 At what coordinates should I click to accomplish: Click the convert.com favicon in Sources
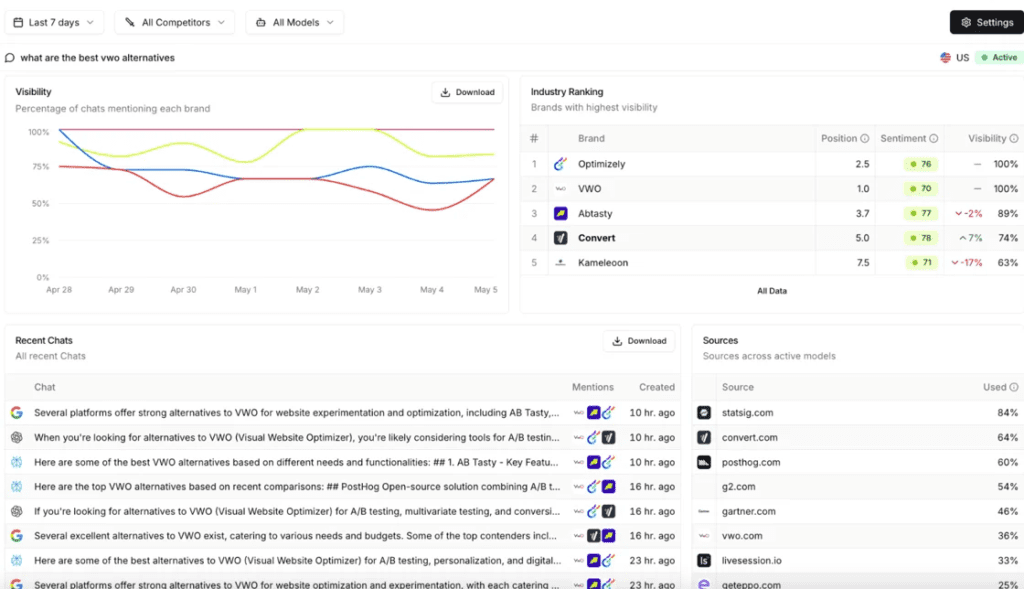[x=703, y=438]
